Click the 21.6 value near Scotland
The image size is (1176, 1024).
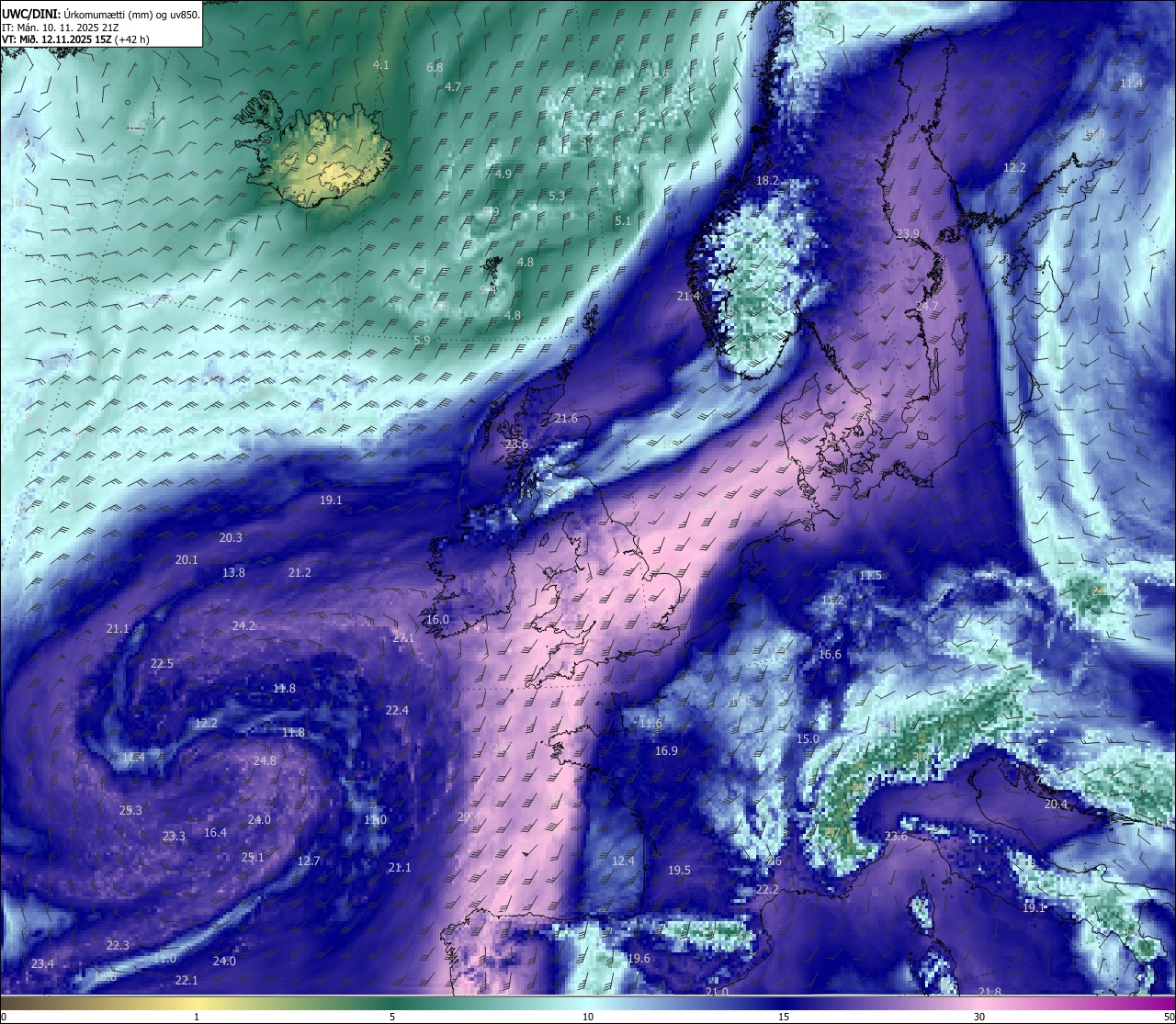pos(567,419)
